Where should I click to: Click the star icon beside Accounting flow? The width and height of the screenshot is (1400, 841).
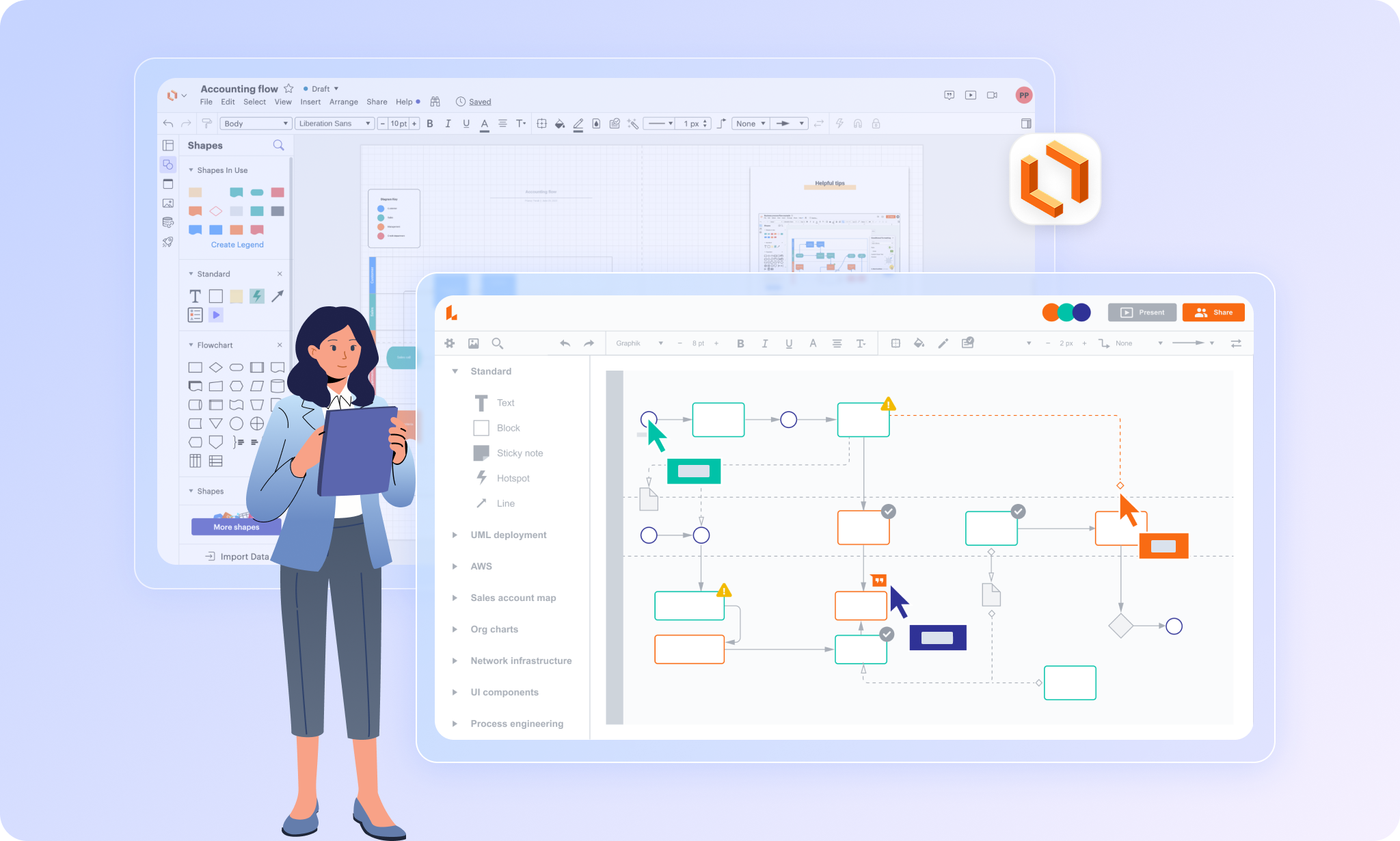coord(288,88)
